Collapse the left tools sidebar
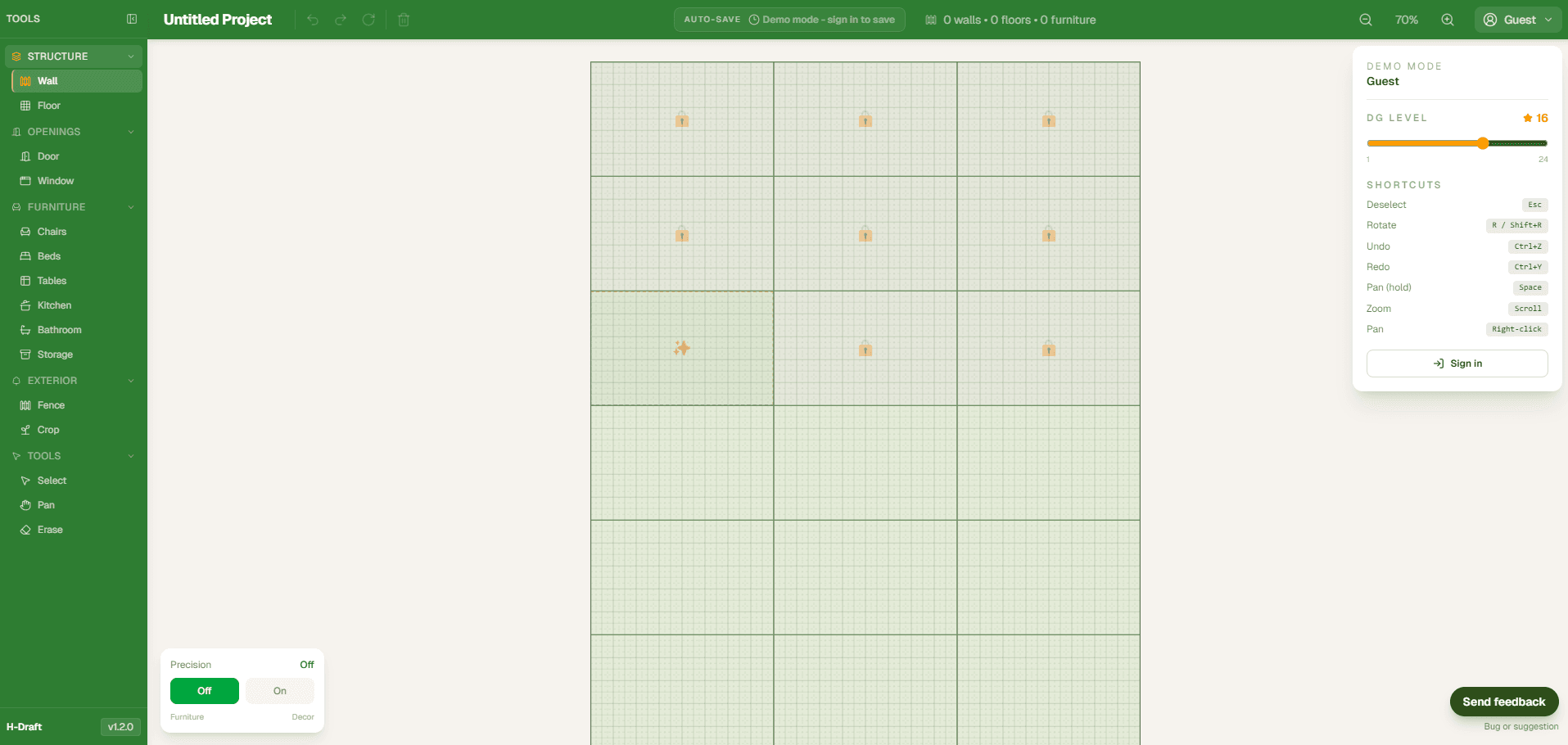Viewport: 1568px width, 745px height. (x=132, y=19)
